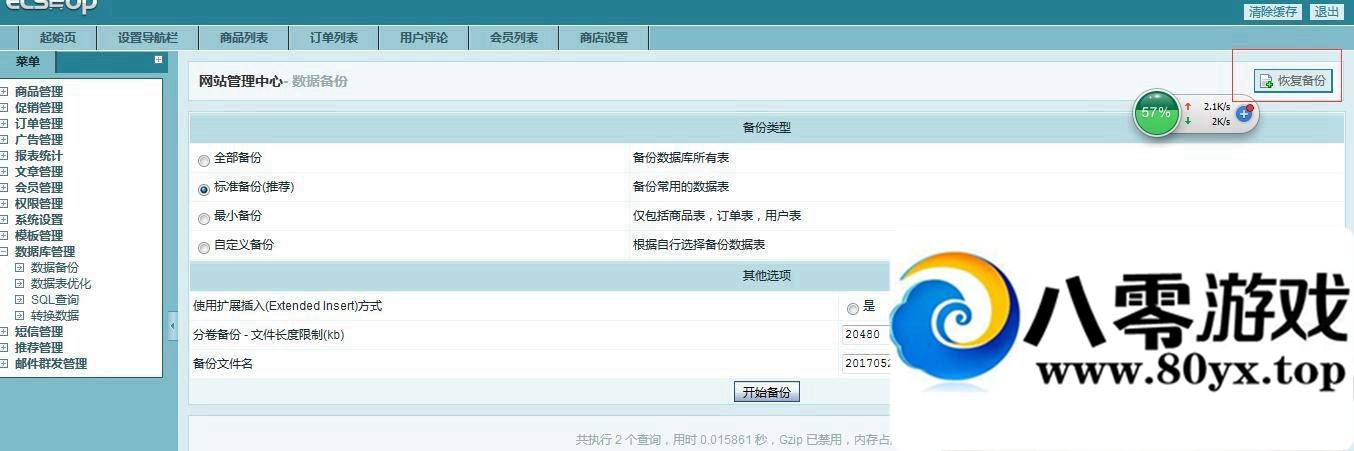Open 数据表优化 under database management
The image size is (1354, 451).
60,284
